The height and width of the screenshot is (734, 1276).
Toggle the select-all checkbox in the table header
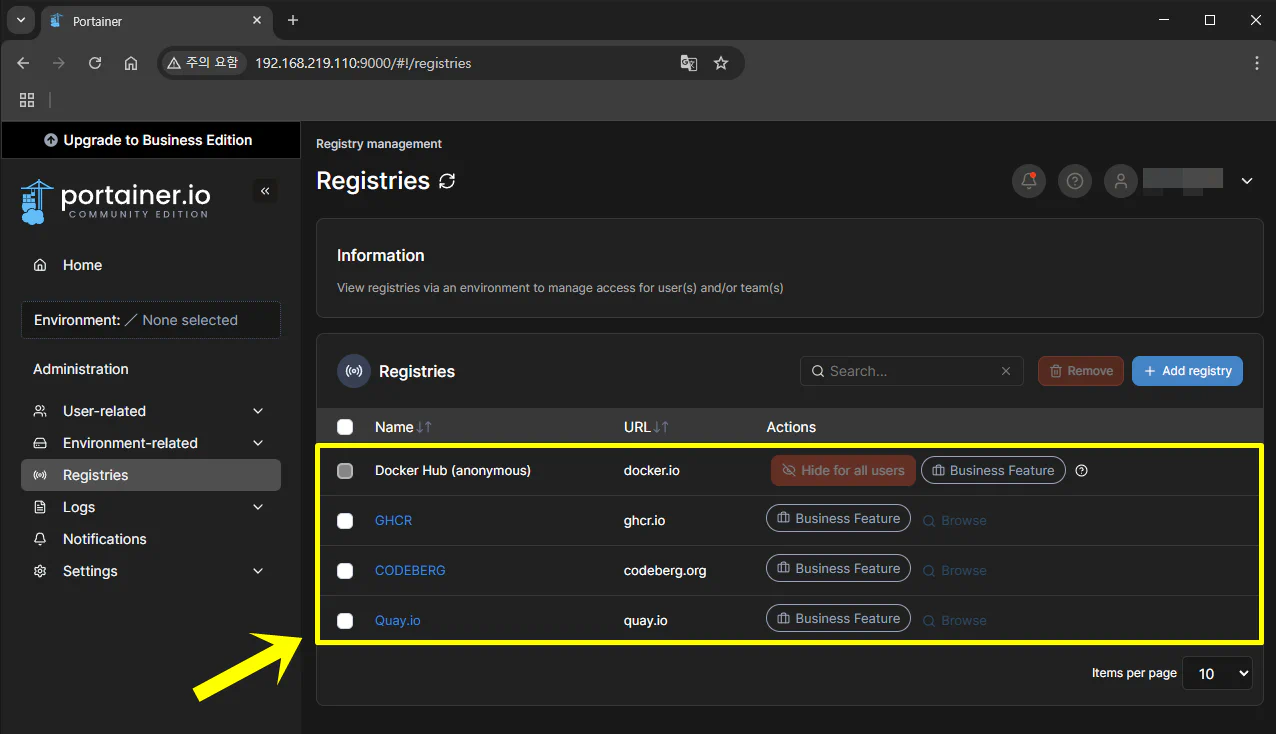pyautogui.click(x=345, y=427)
